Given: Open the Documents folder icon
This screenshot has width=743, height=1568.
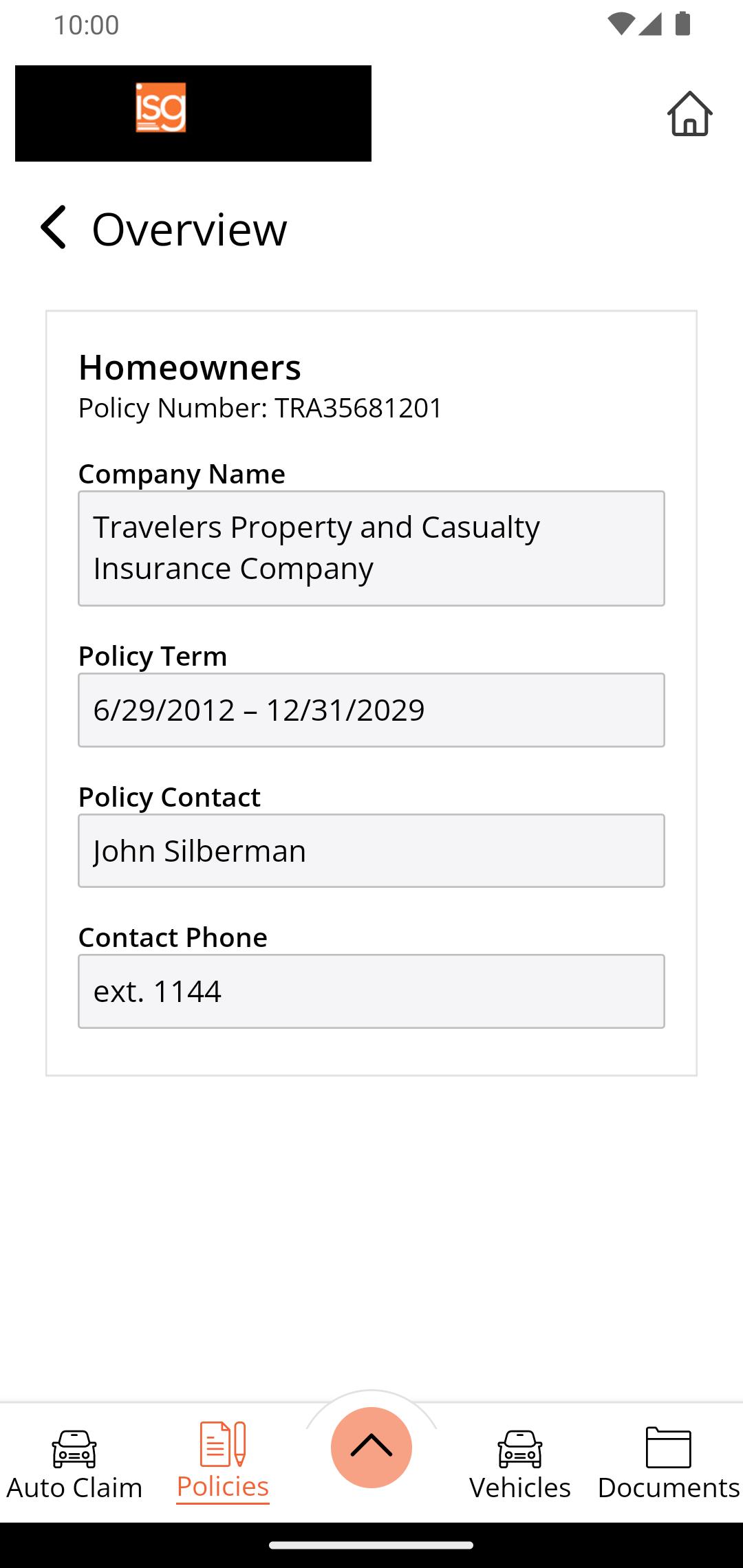Looking at the screenshot, I should click(669, 1447).
